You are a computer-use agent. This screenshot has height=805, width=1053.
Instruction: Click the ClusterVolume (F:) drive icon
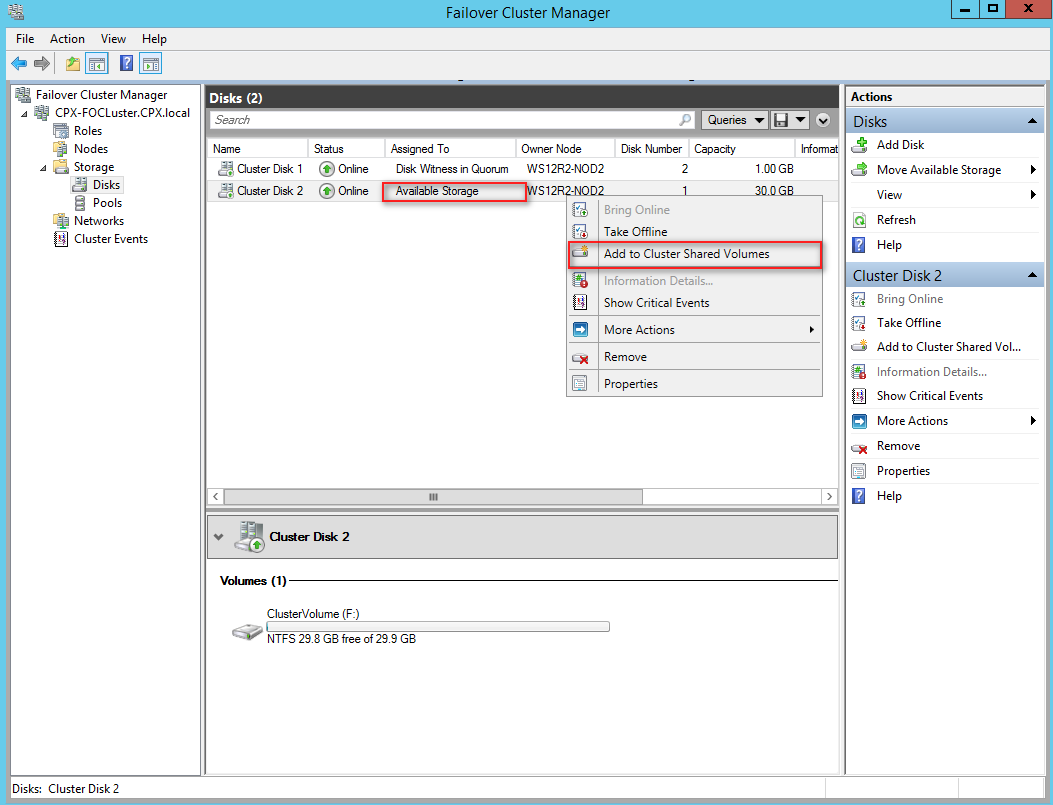pyautogui.click(x=246, y=631)
